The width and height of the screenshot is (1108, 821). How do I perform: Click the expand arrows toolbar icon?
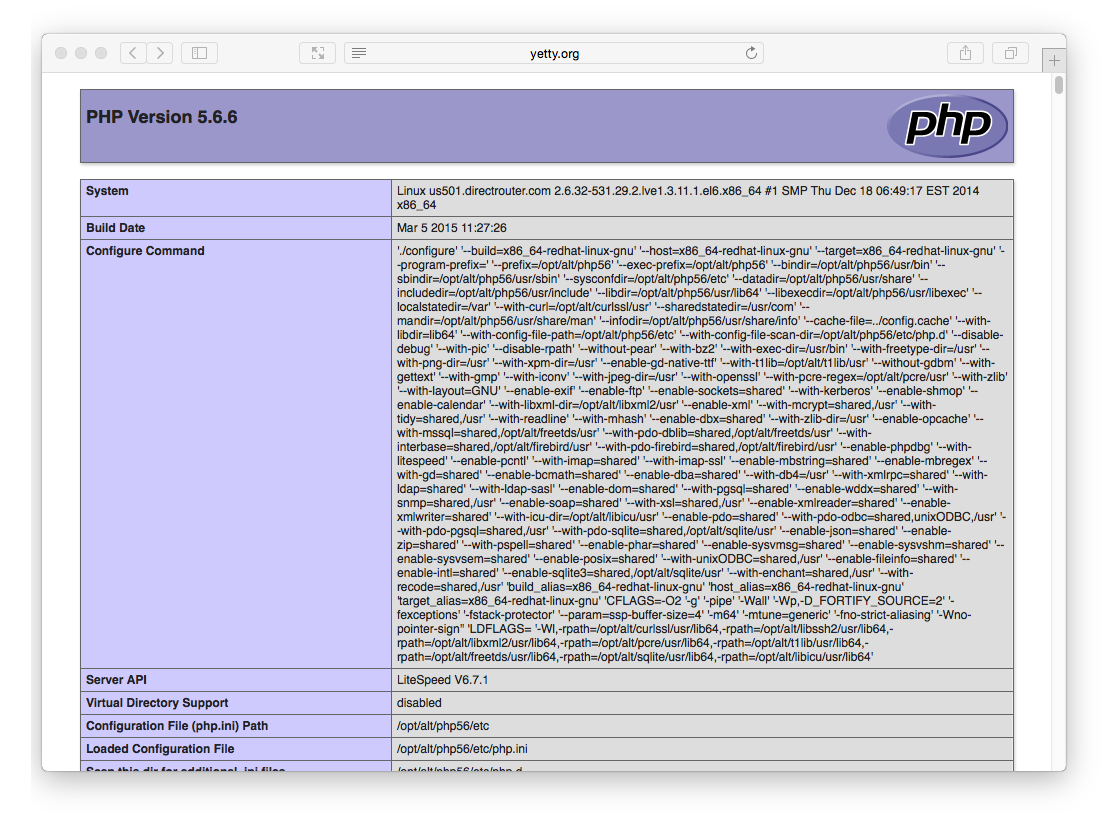[x=317, y=53]
